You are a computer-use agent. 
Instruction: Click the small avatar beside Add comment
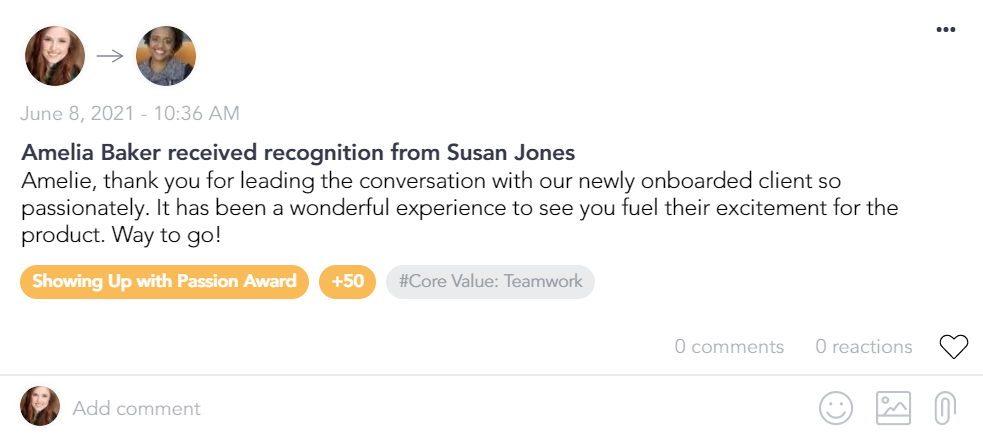point(40,407)
